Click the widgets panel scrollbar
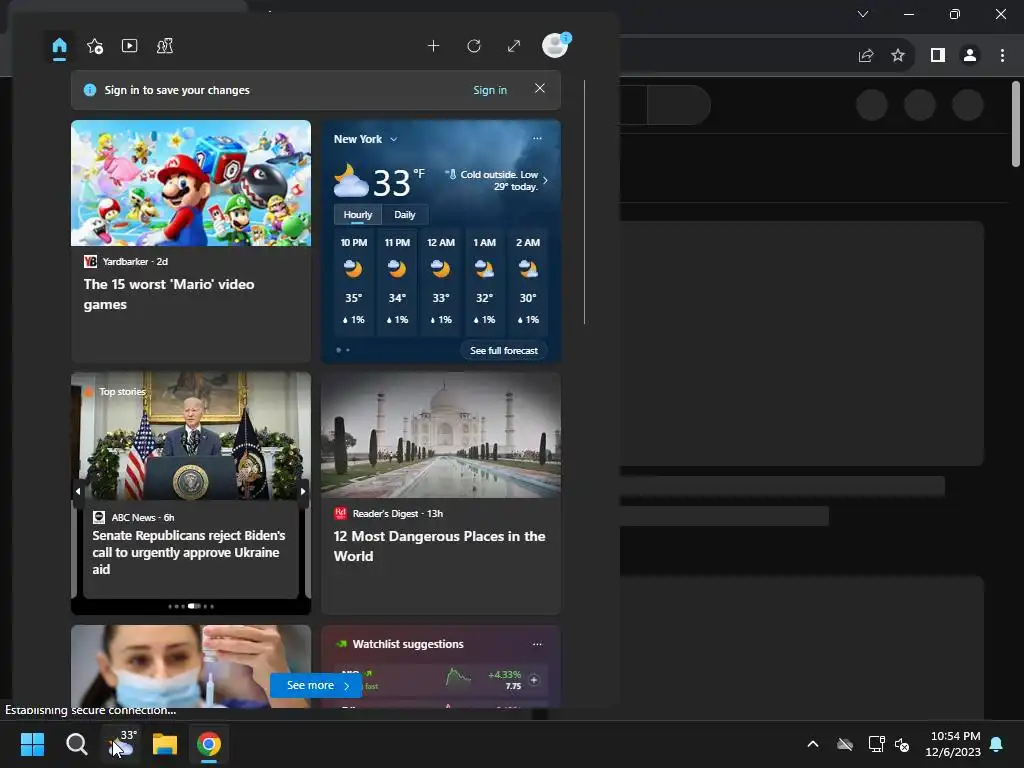 (584, 202)
